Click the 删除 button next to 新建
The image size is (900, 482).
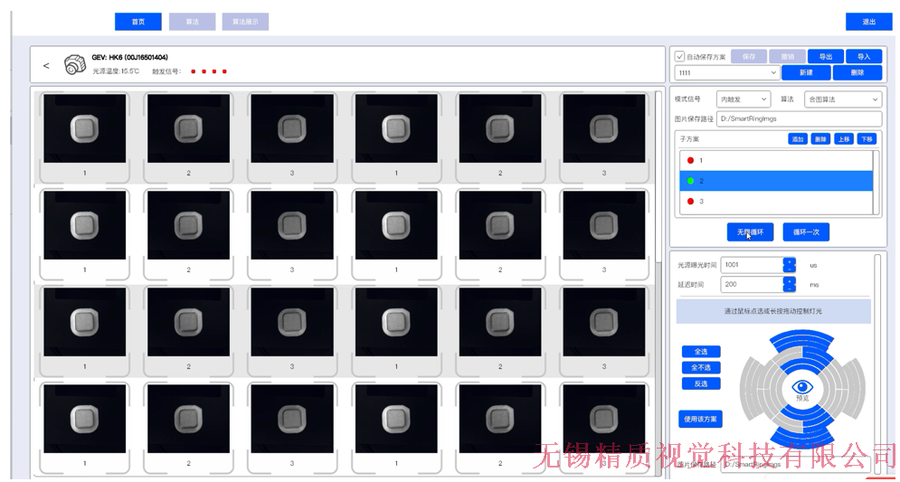(x=858, y=73)
